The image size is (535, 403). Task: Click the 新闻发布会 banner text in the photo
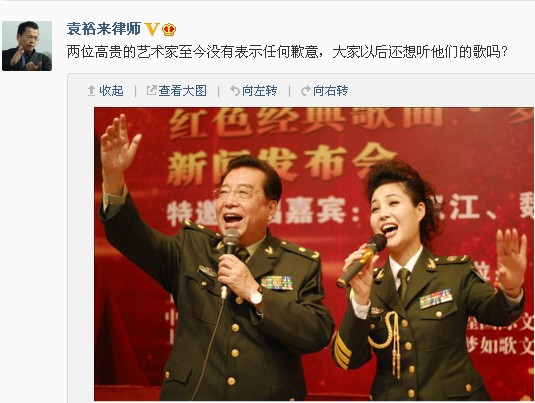click(283, 164)
